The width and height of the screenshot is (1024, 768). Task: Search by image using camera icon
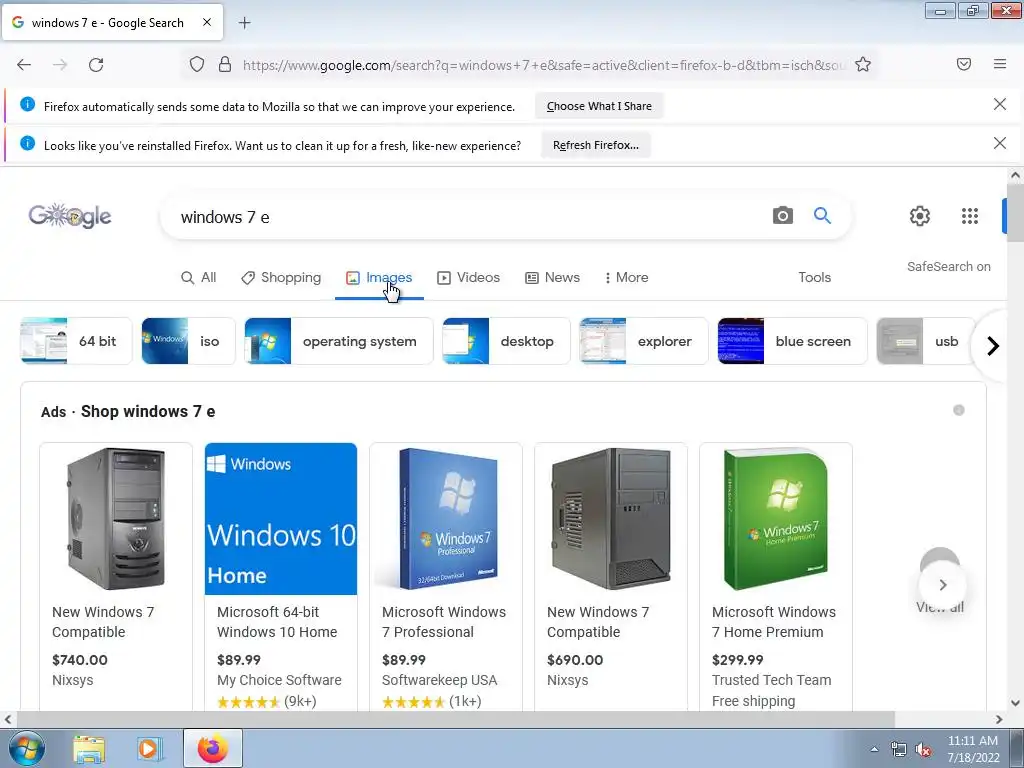click(x=782, y=216)
